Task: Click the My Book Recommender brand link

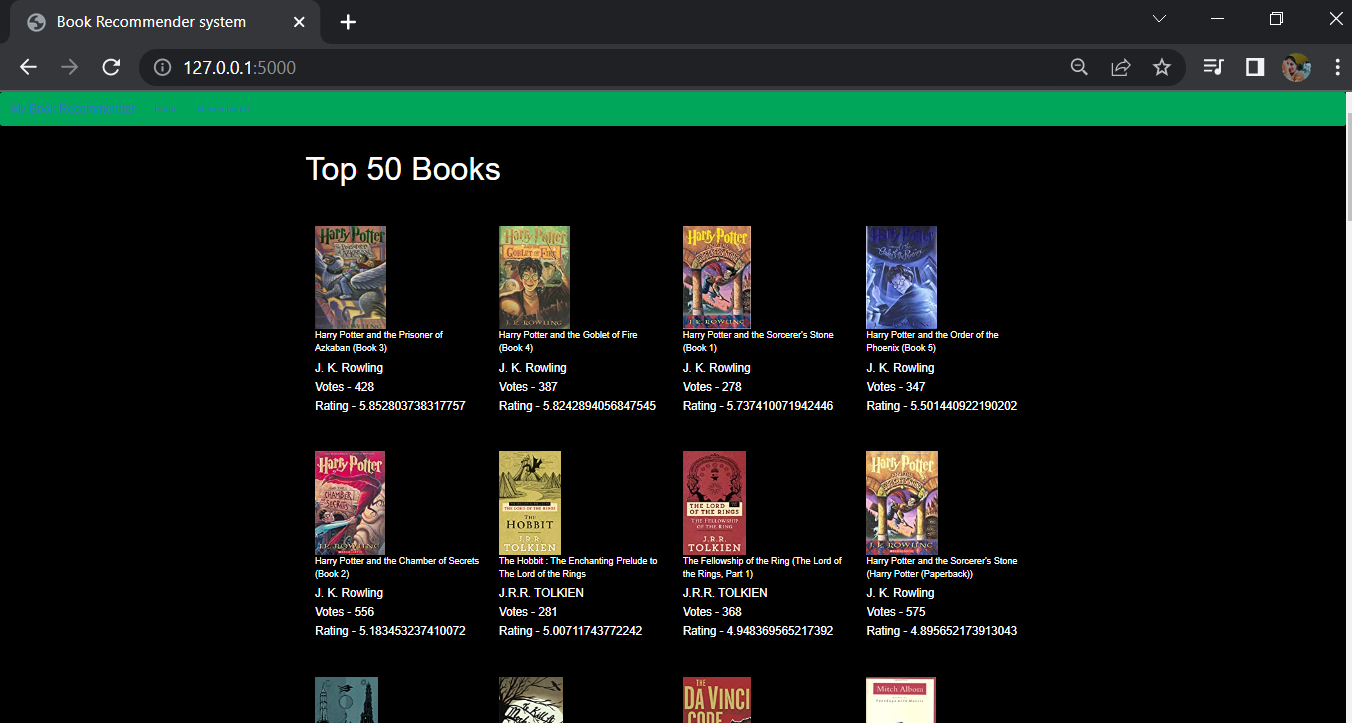Action: pyautogui.click(x=73, y=107)
